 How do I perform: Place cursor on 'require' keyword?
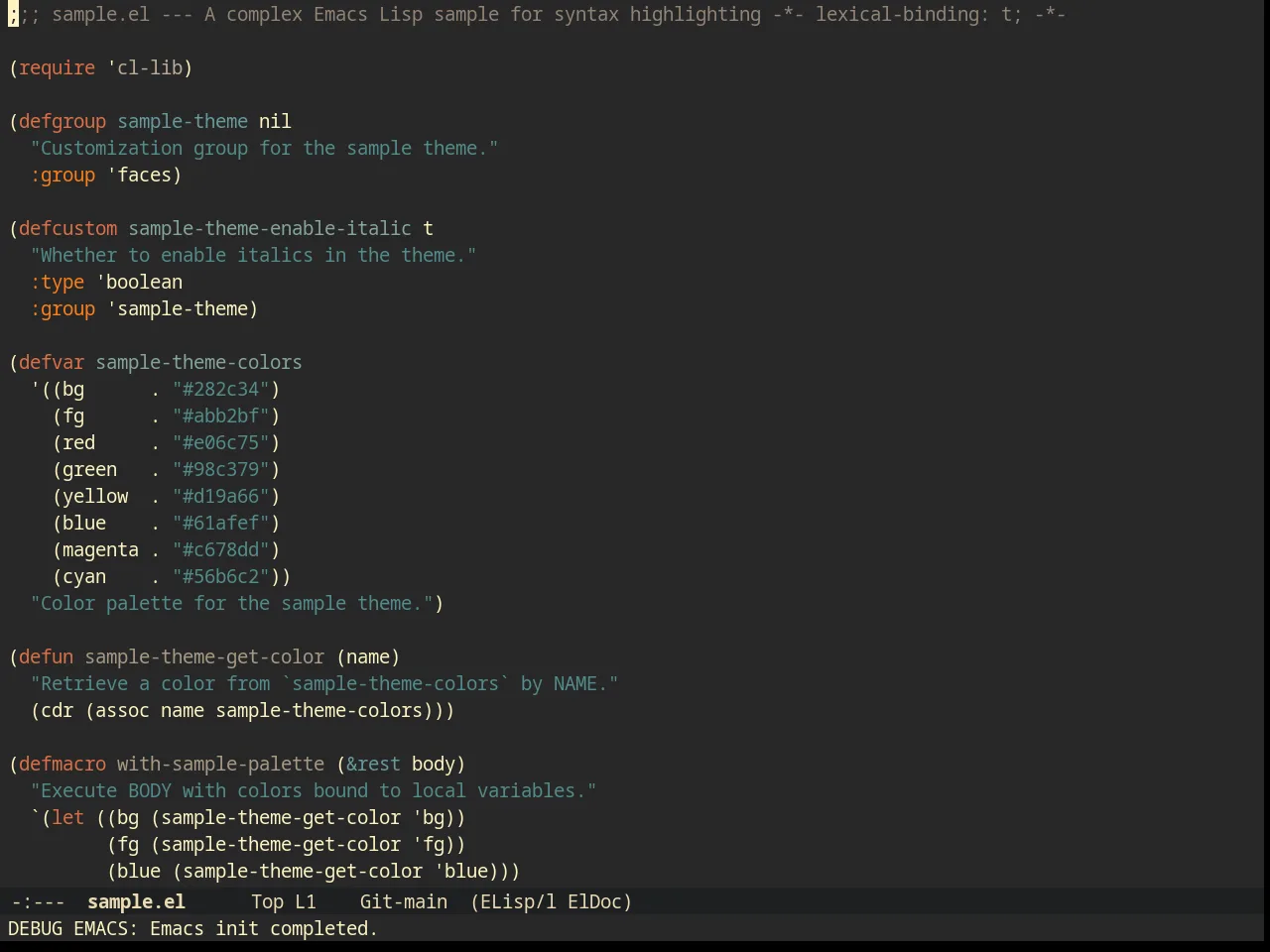click(x=57, y=67)
